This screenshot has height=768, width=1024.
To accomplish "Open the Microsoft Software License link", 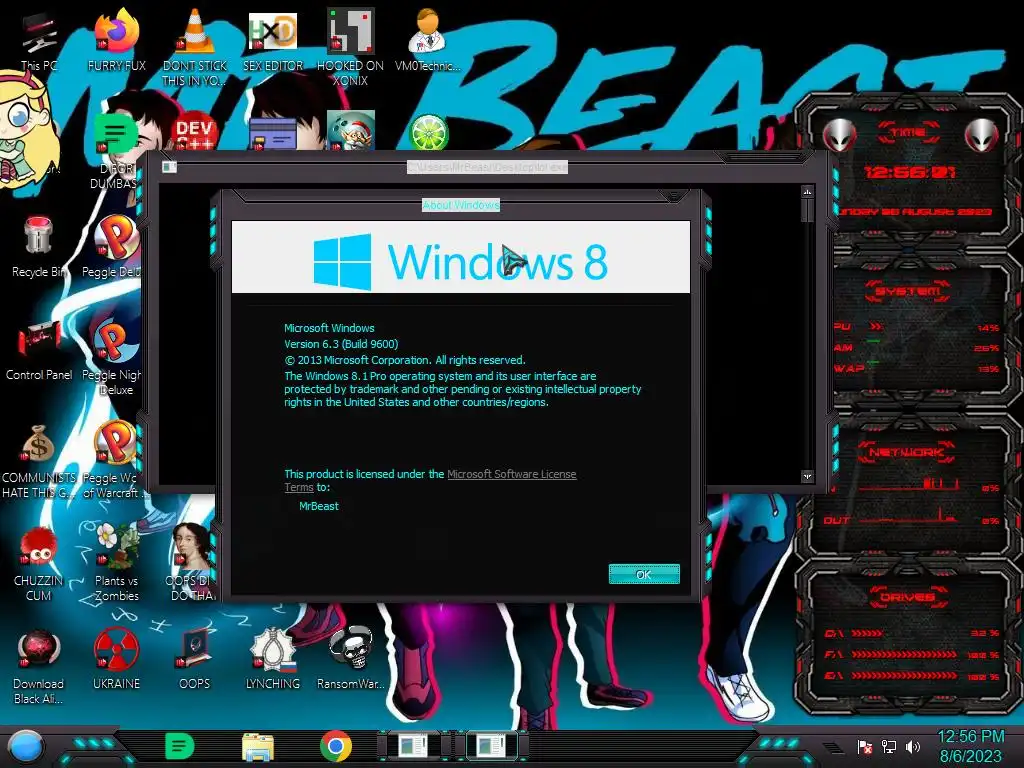I will coord(511,474).
